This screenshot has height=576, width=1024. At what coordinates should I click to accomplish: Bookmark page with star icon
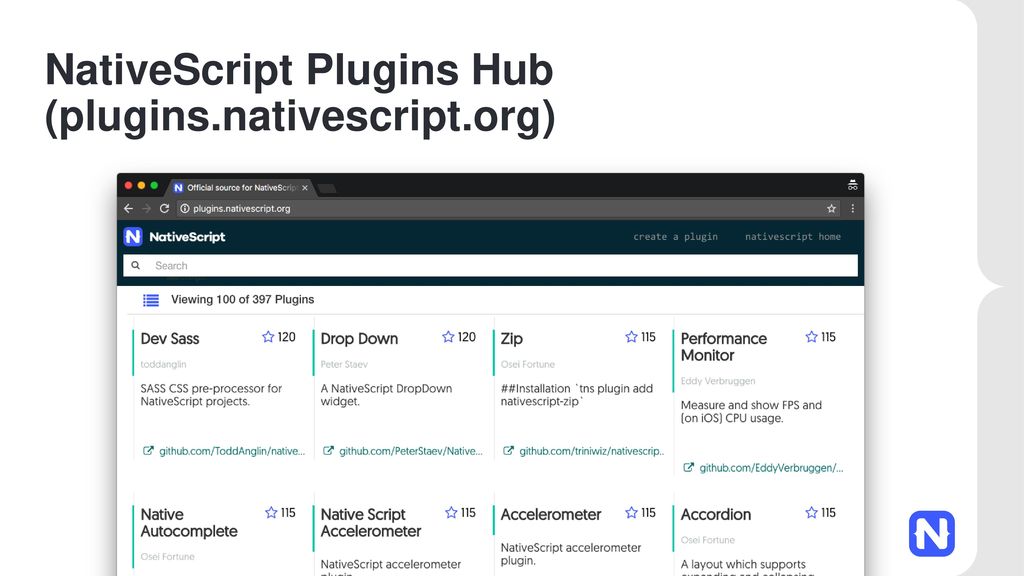point(831,209)
